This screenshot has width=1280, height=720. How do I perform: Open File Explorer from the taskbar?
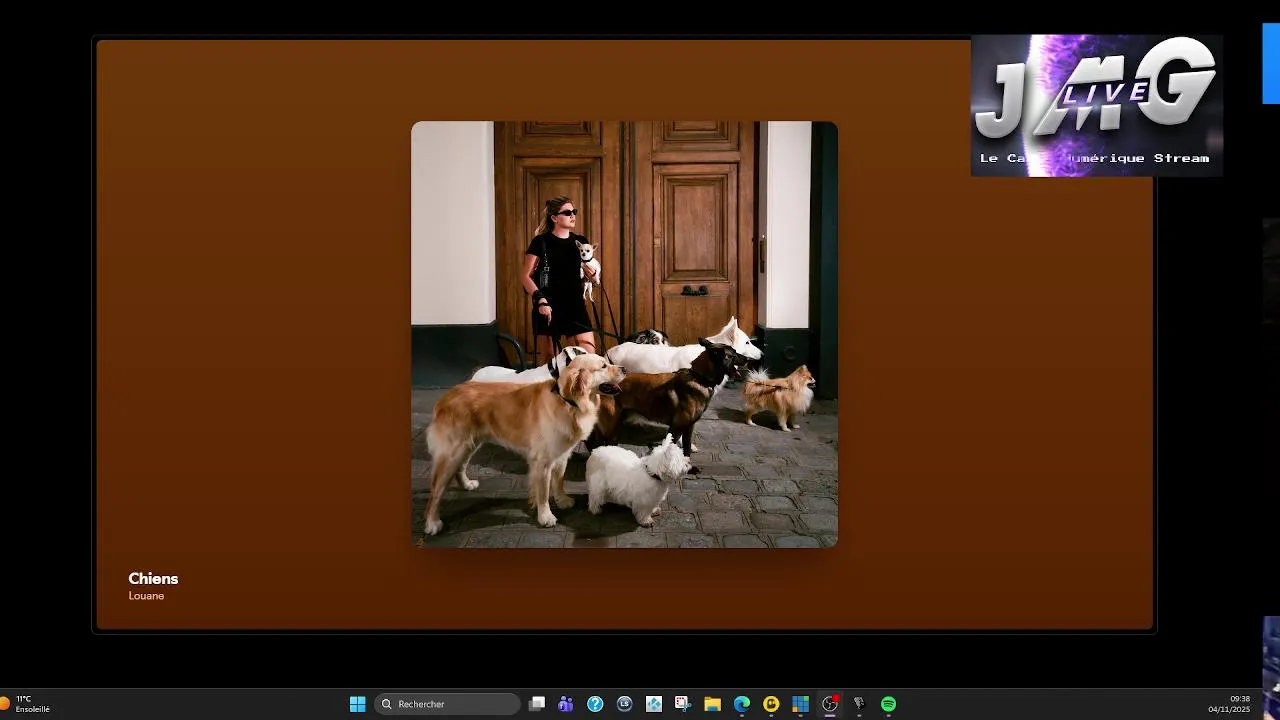(x=712, y=704)
